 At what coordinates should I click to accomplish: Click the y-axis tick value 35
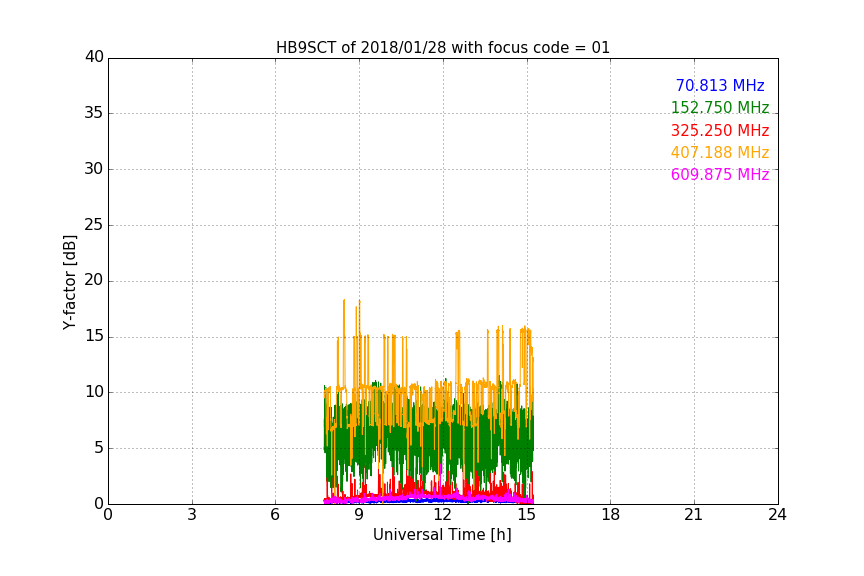coord(94,113)
